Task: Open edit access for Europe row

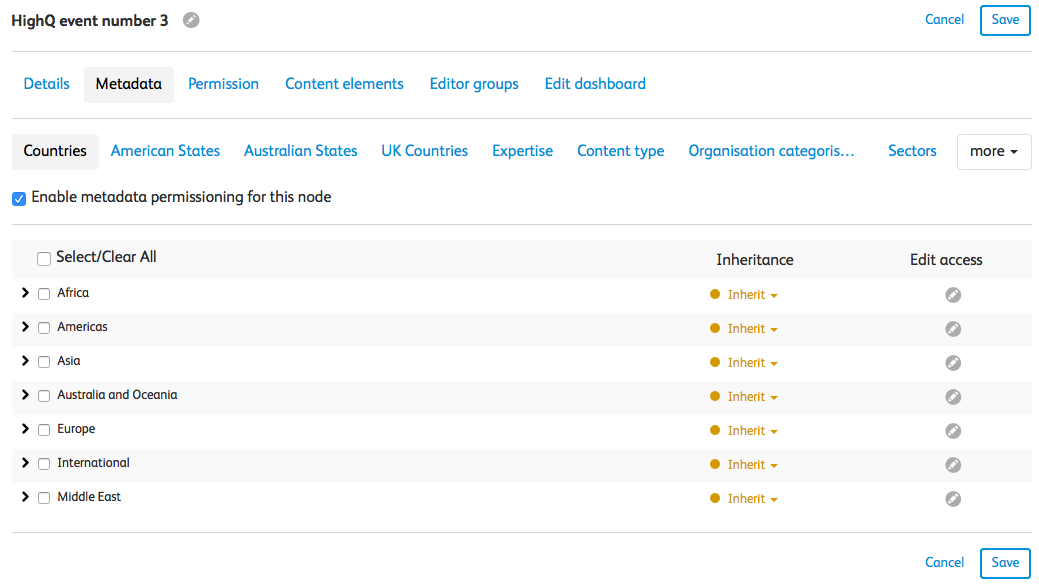Action: tap(953, 431)
